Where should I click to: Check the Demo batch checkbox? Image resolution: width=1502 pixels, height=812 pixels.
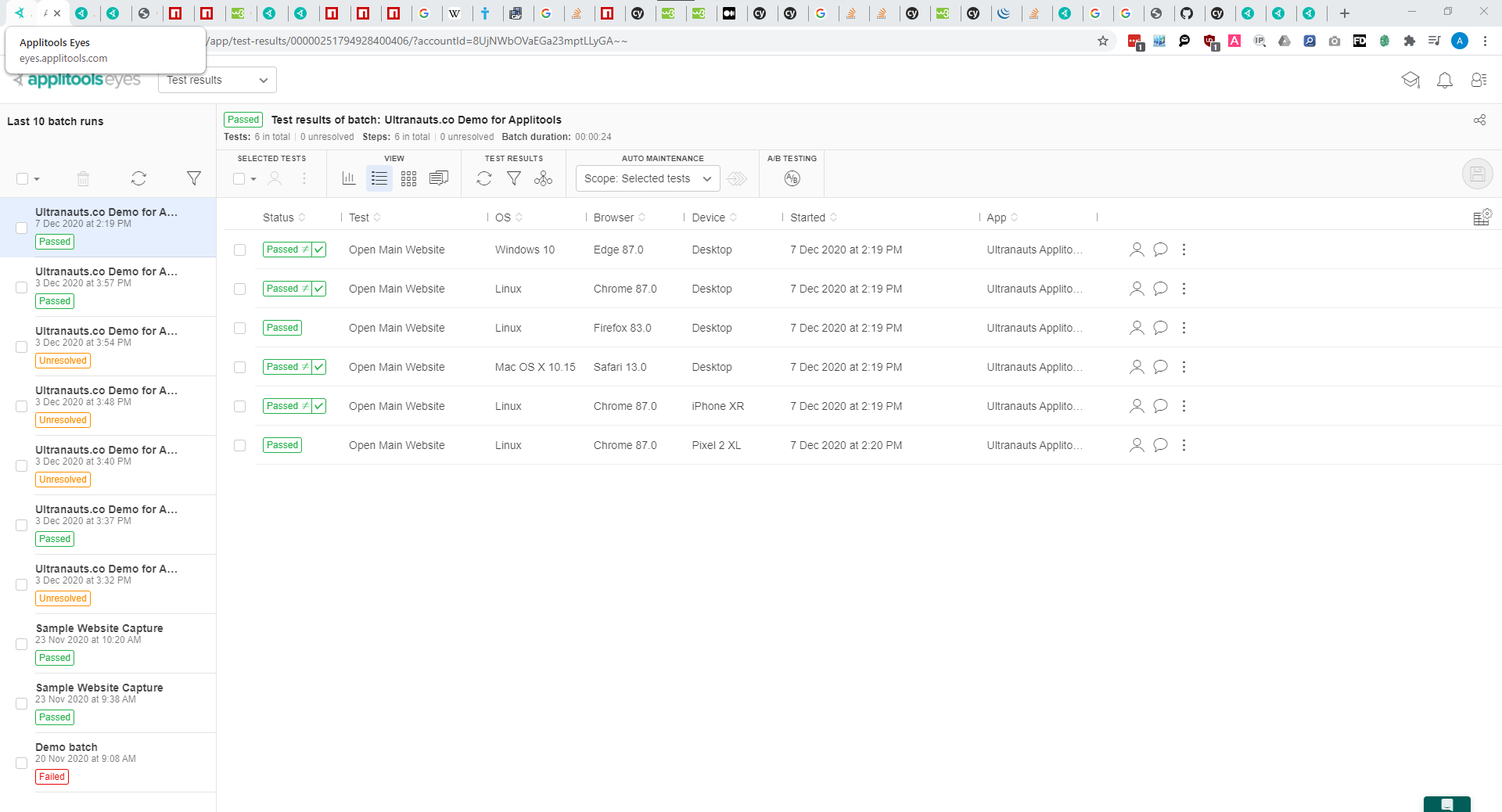[x=22, y=763]
